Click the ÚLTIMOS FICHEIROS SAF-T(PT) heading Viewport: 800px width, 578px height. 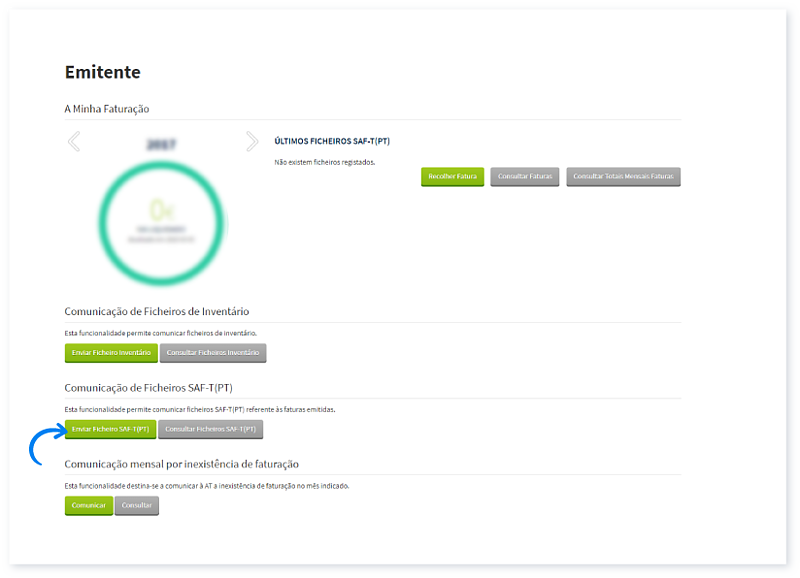(331, 141)
